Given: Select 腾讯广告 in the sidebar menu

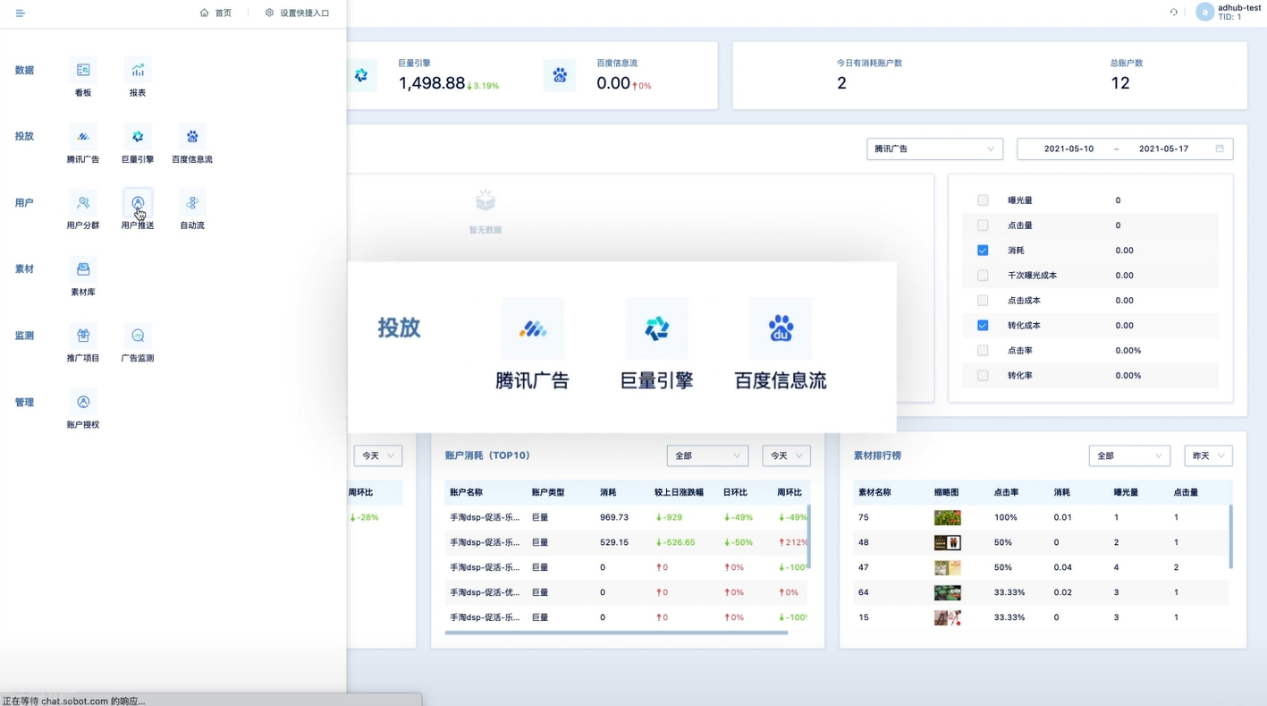Looking at the screenshot, I should (83, 137).
